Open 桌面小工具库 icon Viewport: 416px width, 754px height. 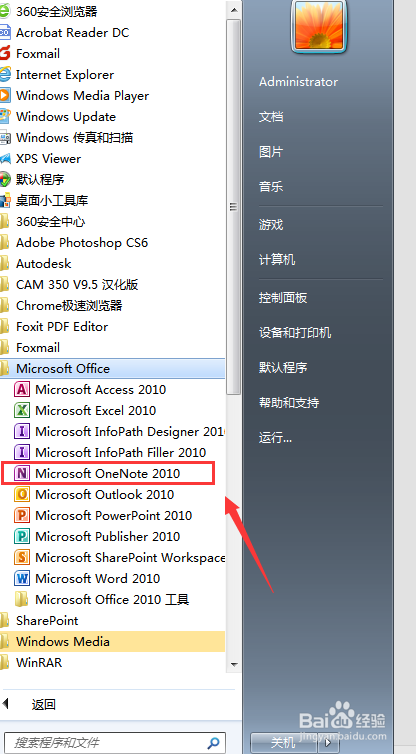[4, 201]
